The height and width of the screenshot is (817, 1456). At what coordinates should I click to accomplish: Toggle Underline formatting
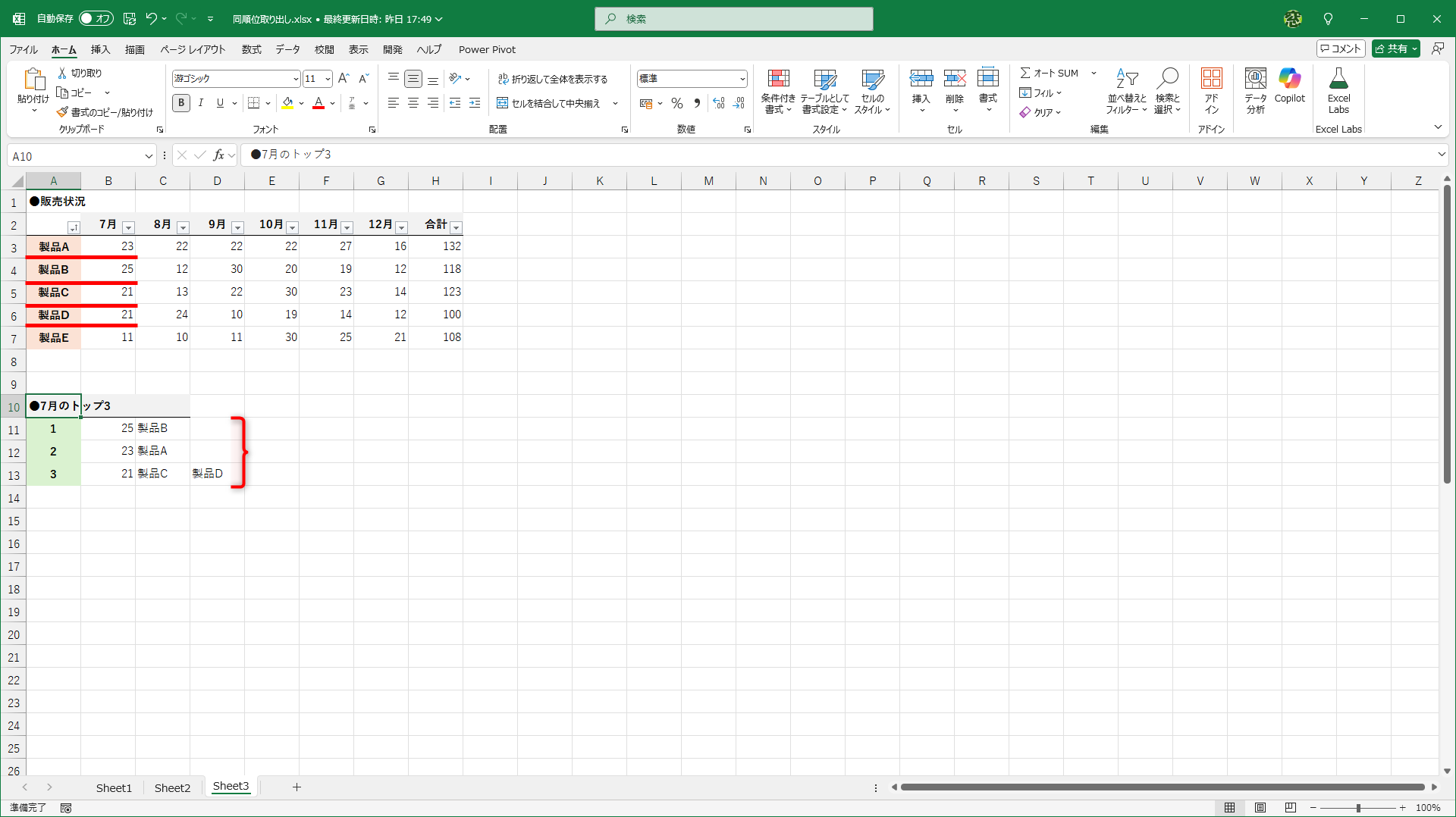220,103
